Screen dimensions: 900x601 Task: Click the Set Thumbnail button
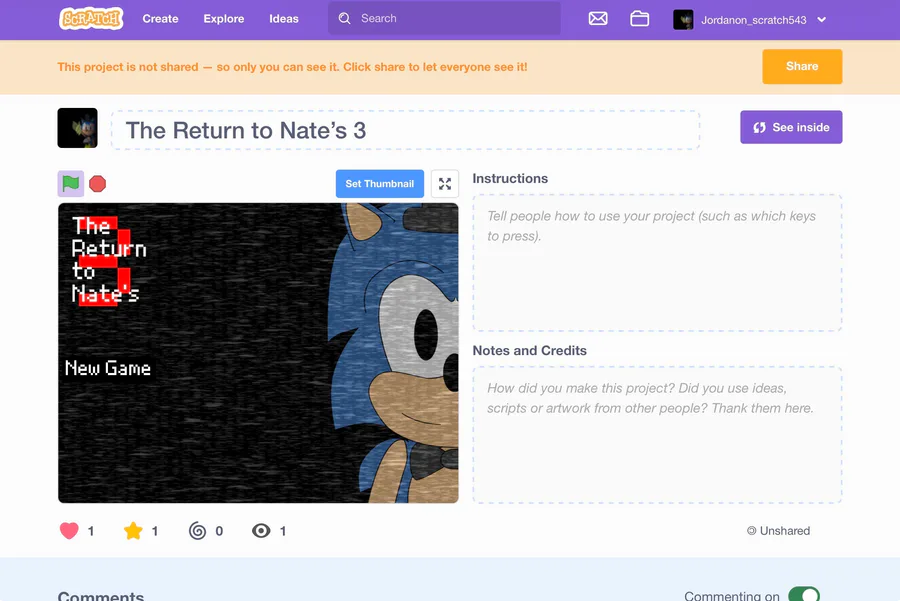pos(379,184)
